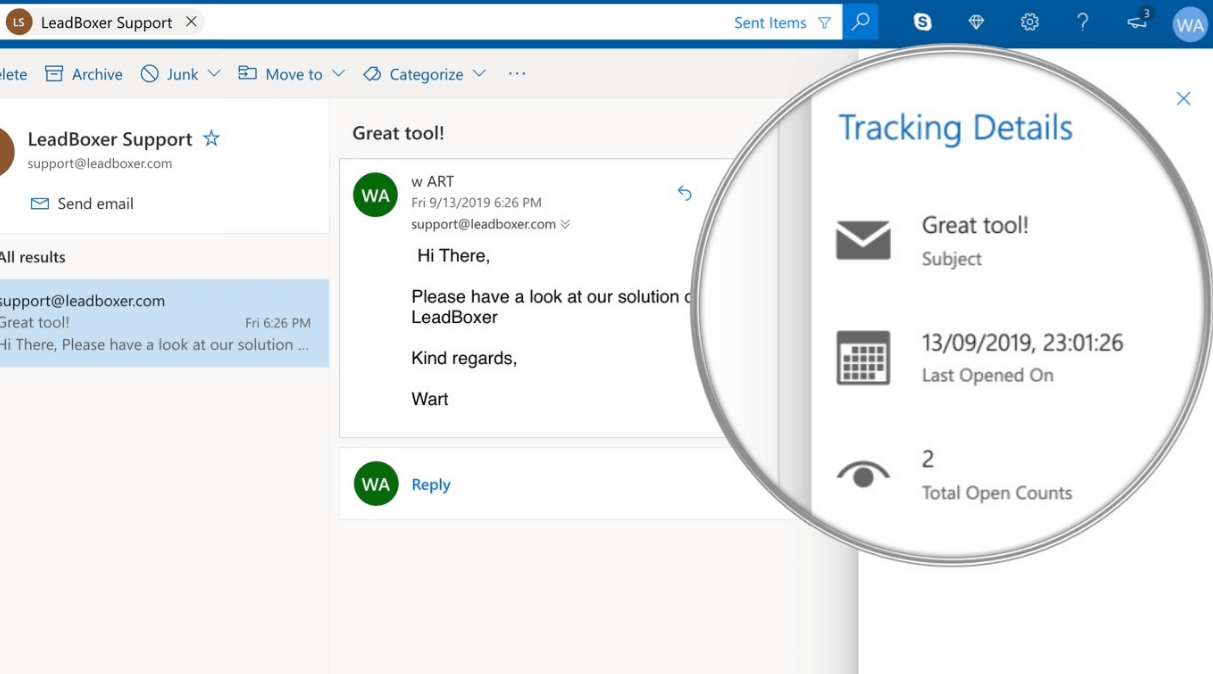The height and width of the screenshot is (674, 1213).
Task: Click the LS avatar in search chip
Action: [x=18, y=22]
